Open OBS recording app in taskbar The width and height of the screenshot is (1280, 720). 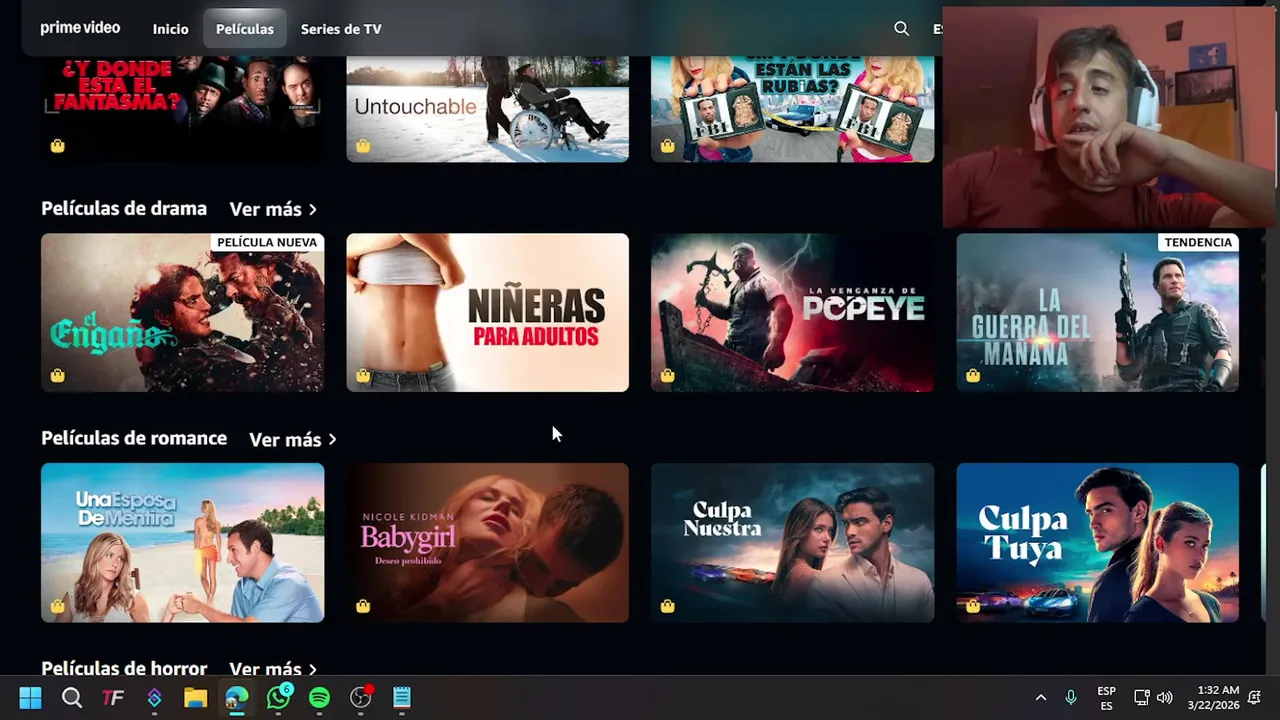[361, 697]
